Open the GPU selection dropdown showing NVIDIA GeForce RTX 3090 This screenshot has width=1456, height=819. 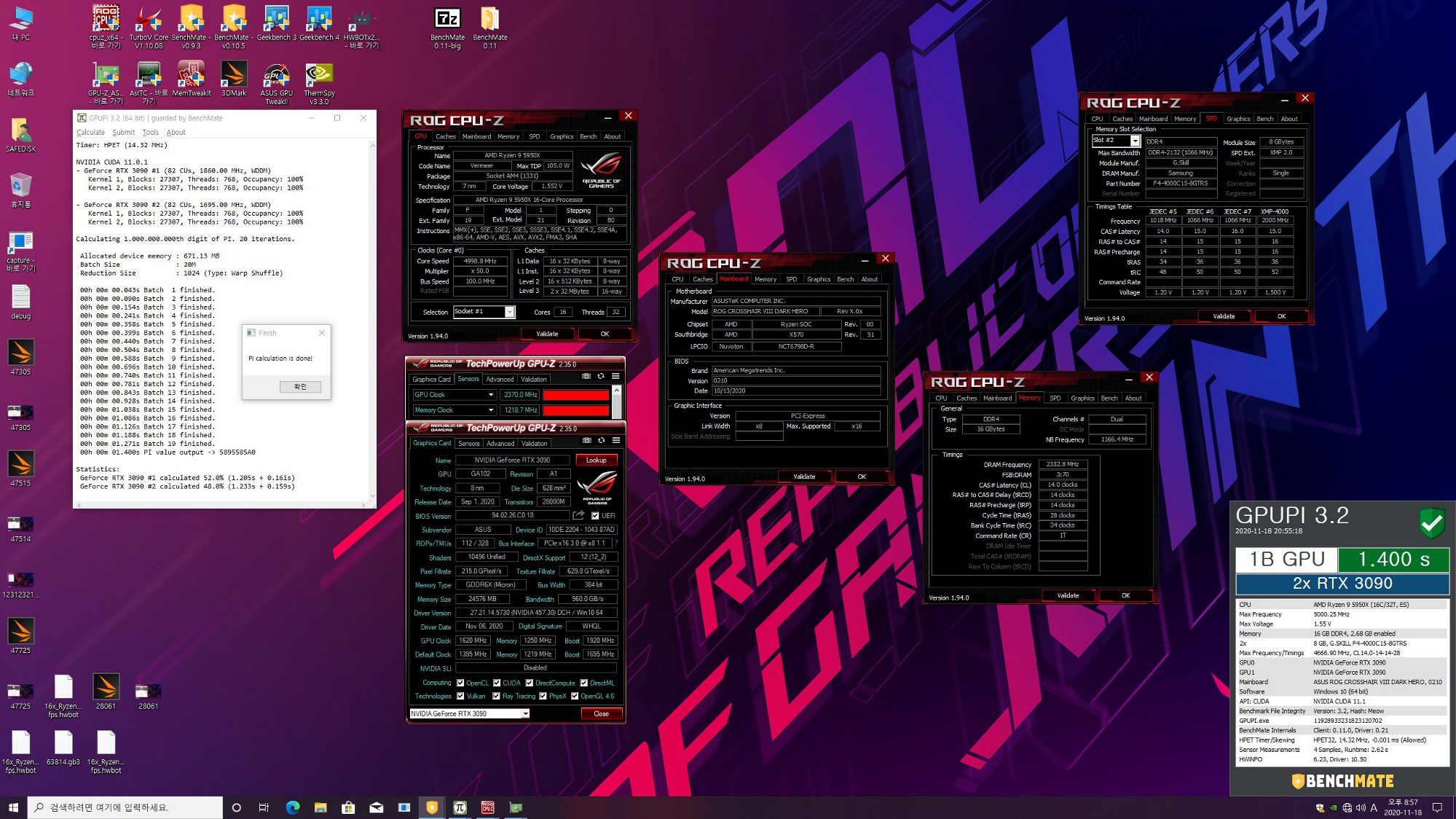(x=470, y=713)
